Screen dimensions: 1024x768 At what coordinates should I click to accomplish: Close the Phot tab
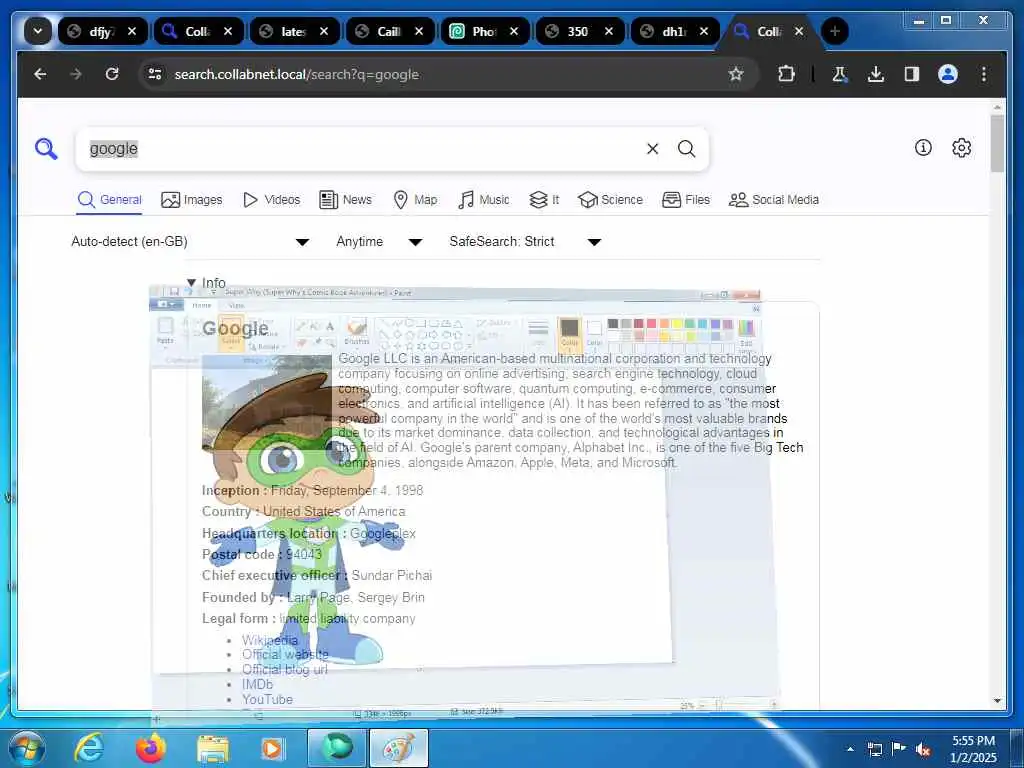click(x=514, y=31)
